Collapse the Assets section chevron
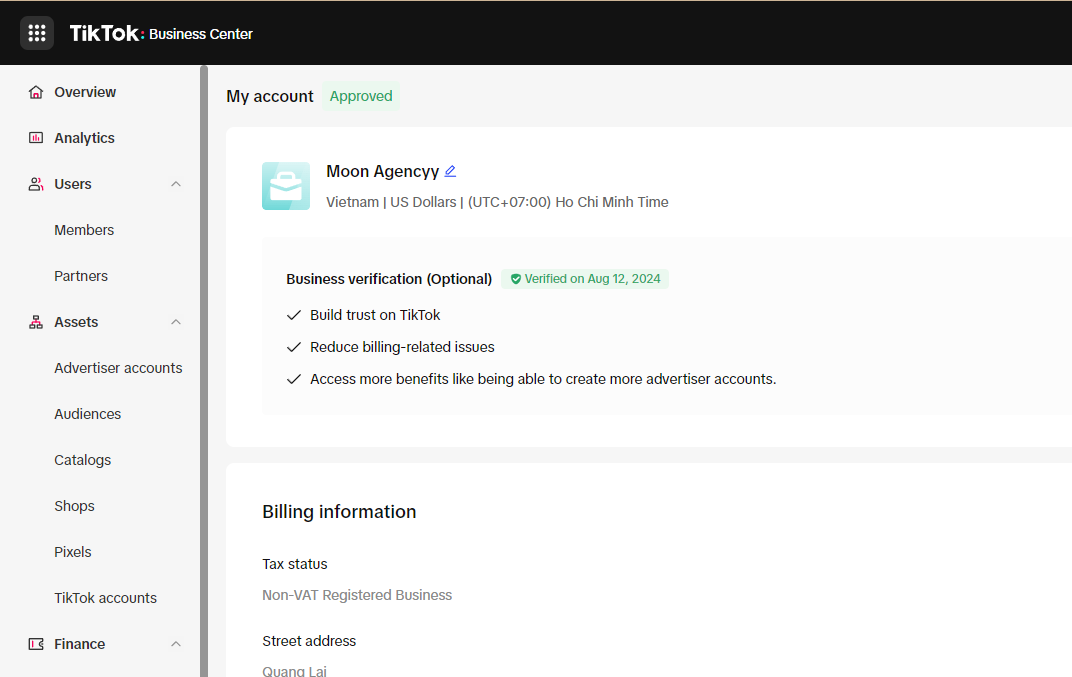 coord(176,322)
